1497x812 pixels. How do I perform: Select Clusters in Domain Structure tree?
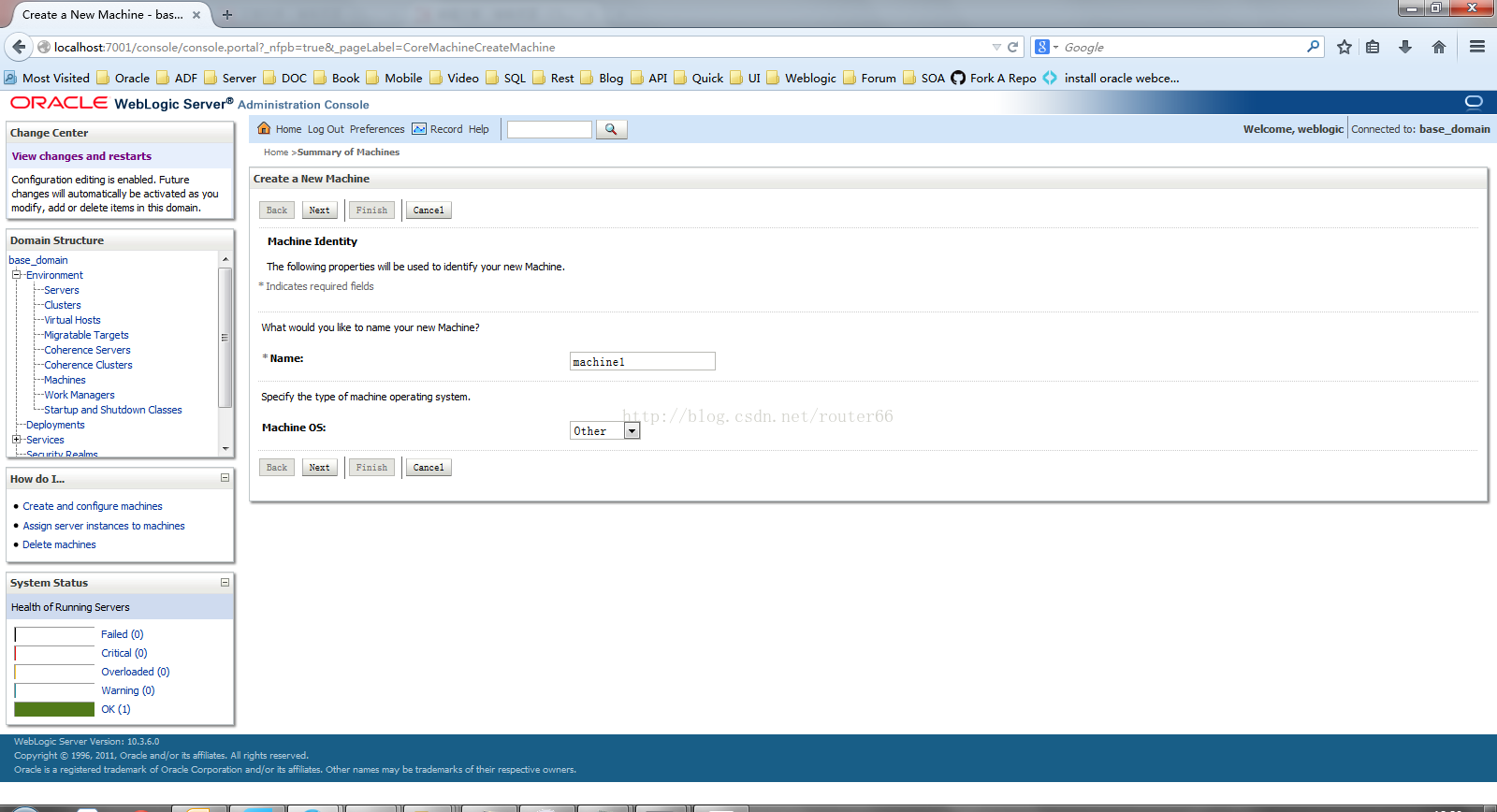click(63, 305)
